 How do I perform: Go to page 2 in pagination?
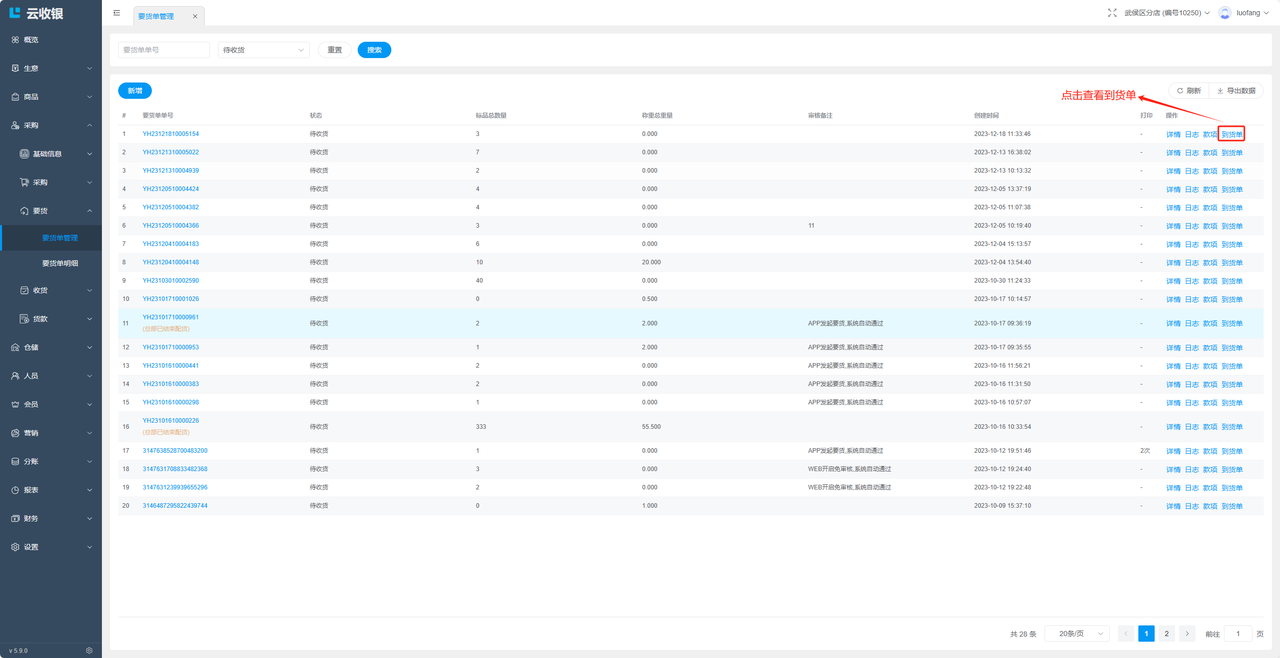pyautogui.click(x=1166, y=634)
